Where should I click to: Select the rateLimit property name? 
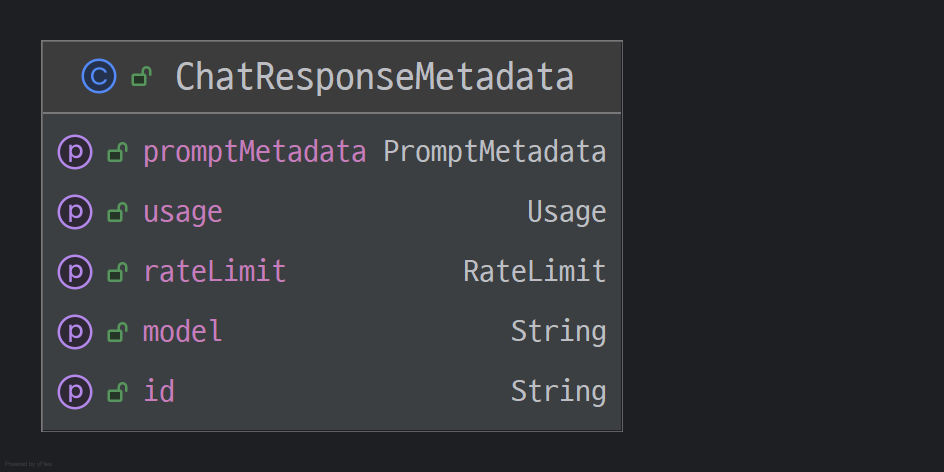click(x=215, y=271)
